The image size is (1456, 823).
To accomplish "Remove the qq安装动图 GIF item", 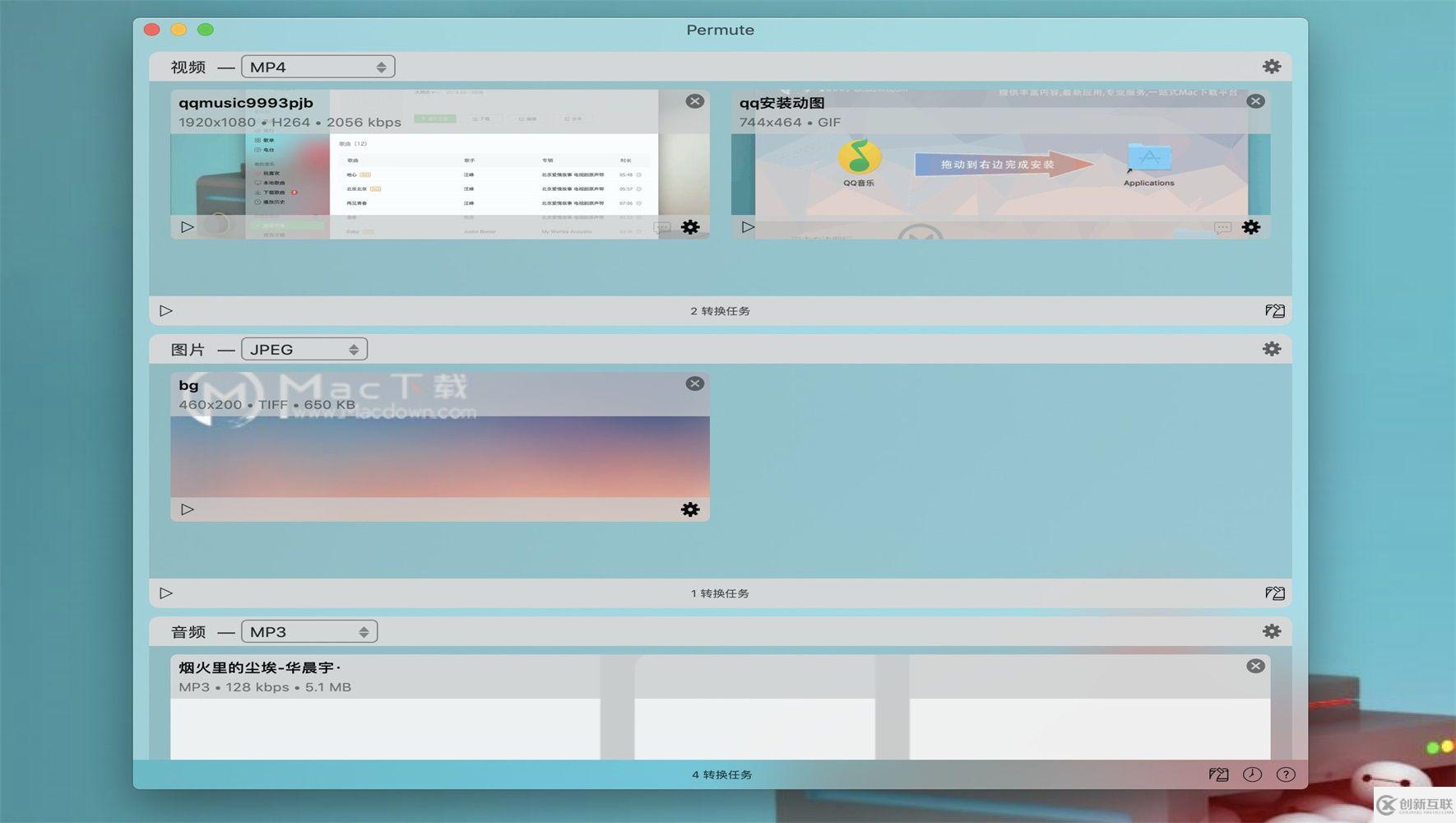I will (1255, 101).
